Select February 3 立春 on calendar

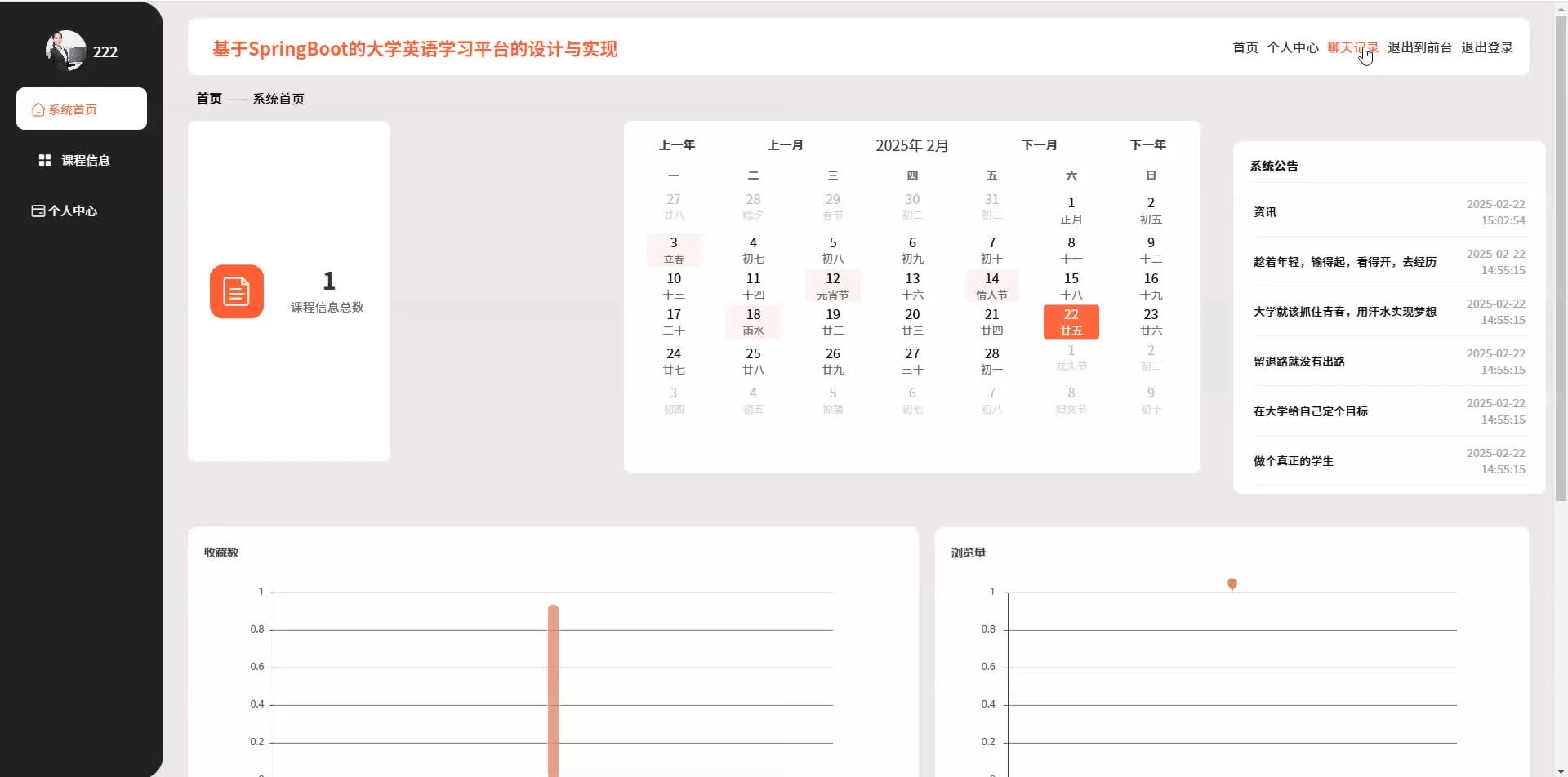click(x=674, y=250)
